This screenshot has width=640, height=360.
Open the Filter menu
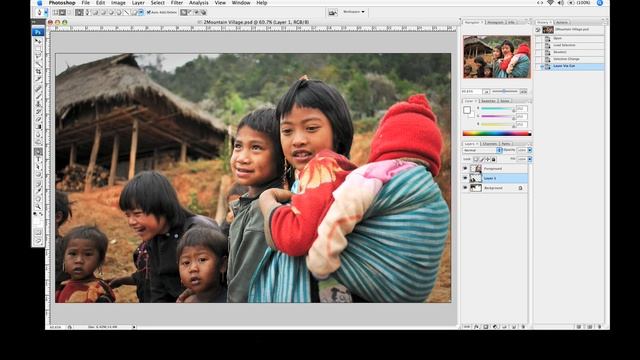177,3
